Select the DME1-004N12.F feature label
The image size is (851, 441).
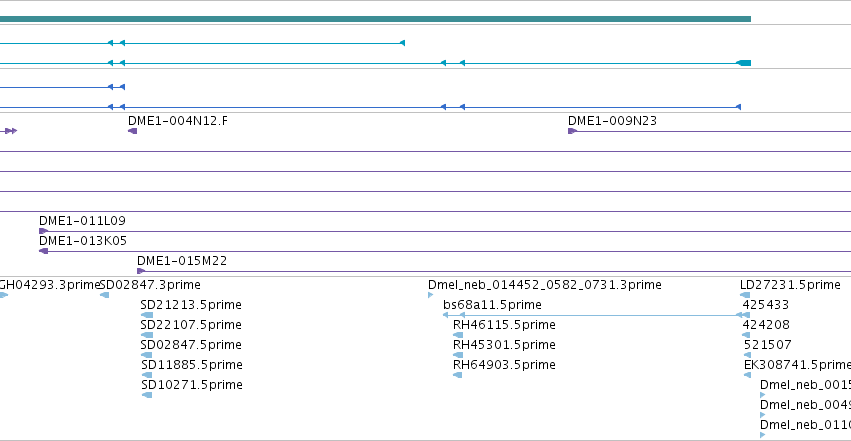tap(178, 121)
